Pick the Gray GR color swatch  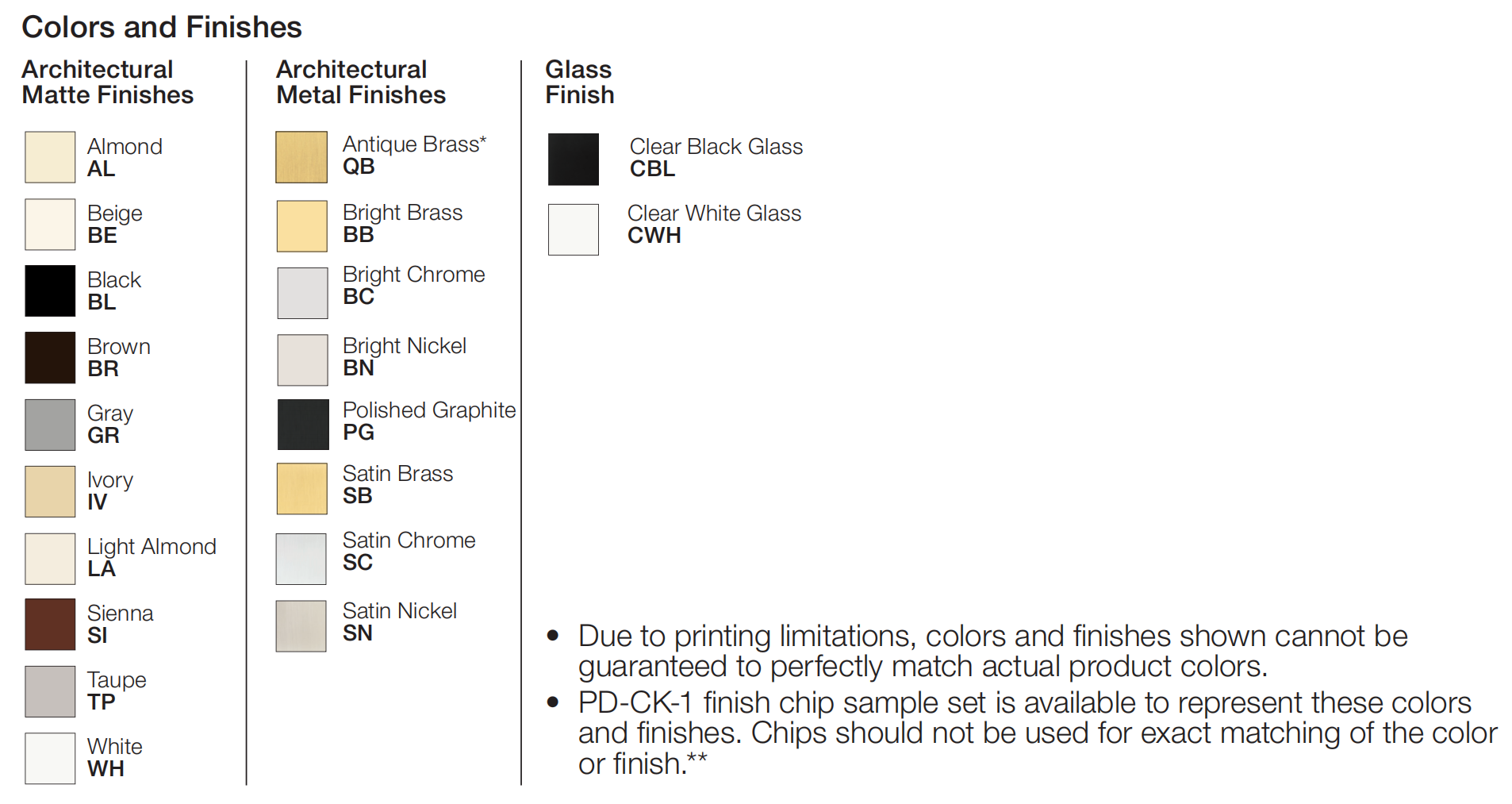click(x=50, y=424)
